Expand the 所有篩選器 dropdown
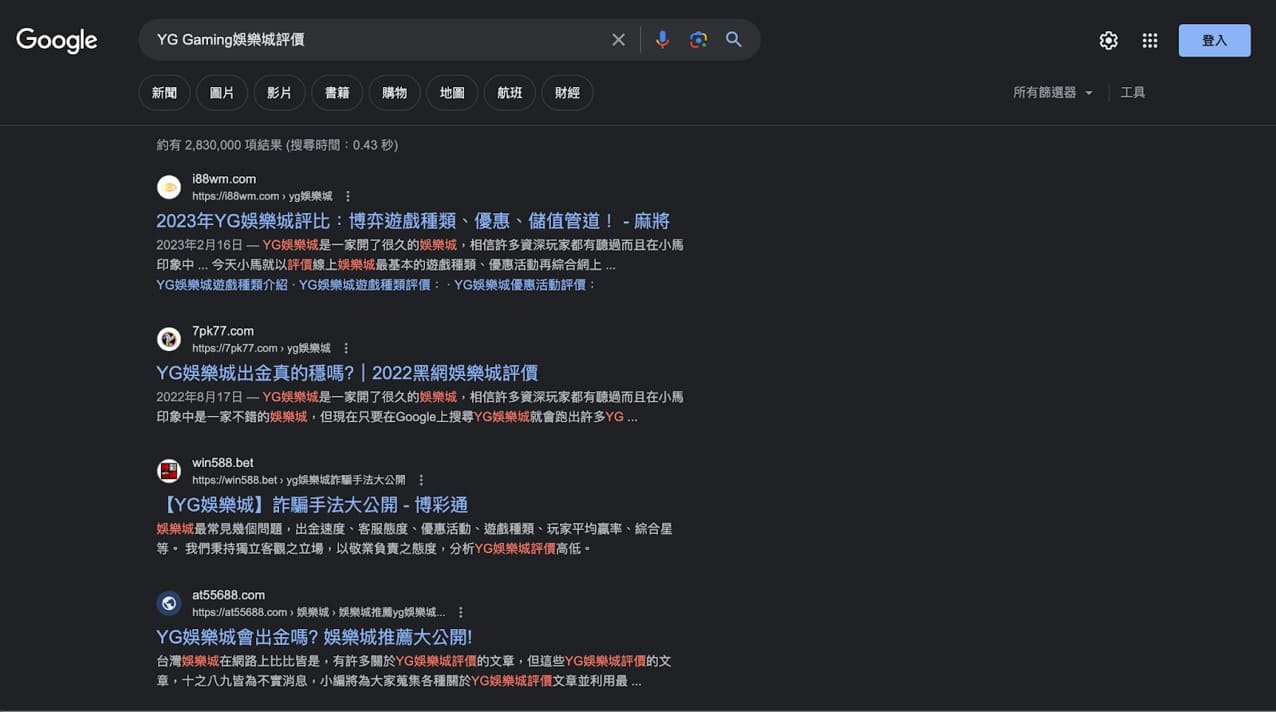The image size is (1276, 712). point(1053,93)
